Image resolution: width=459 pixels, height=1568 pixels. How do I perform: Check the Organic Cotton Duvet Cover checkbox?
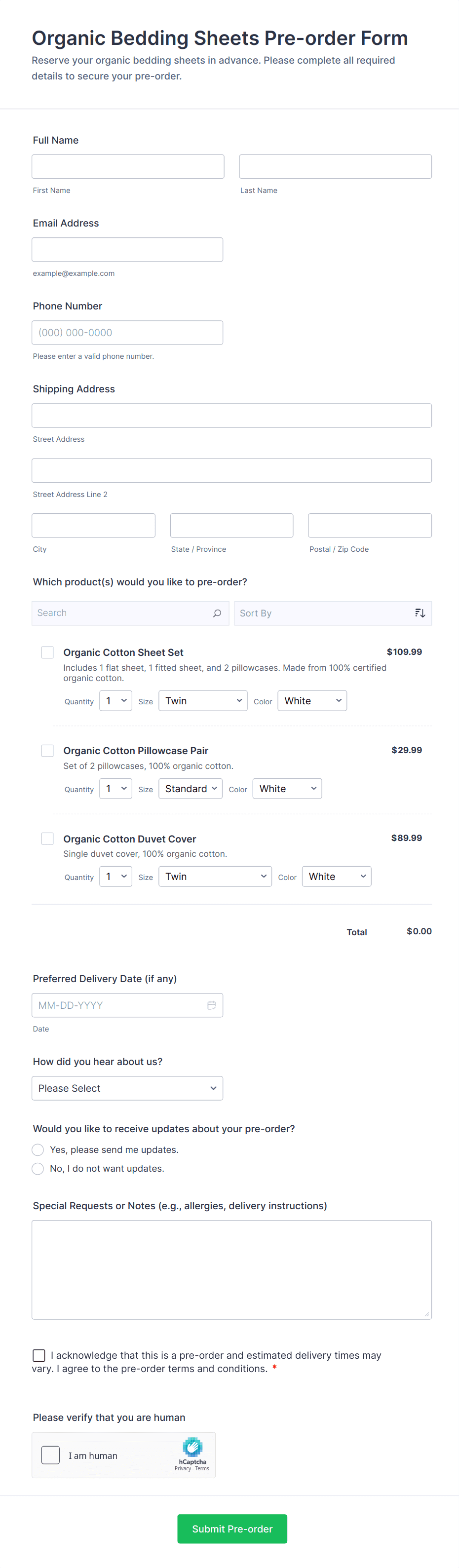pyautogui.click(x=47, y=838)
